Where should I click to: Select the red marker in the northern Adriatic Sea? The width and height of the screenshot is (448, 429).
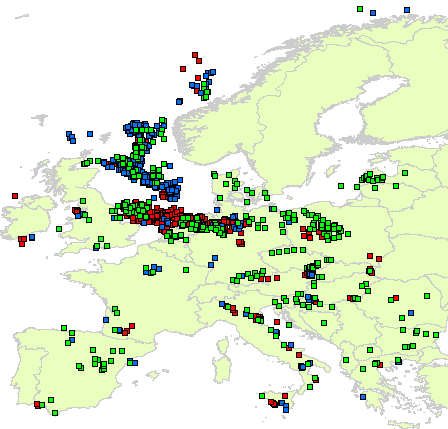(x=277, y=322)
